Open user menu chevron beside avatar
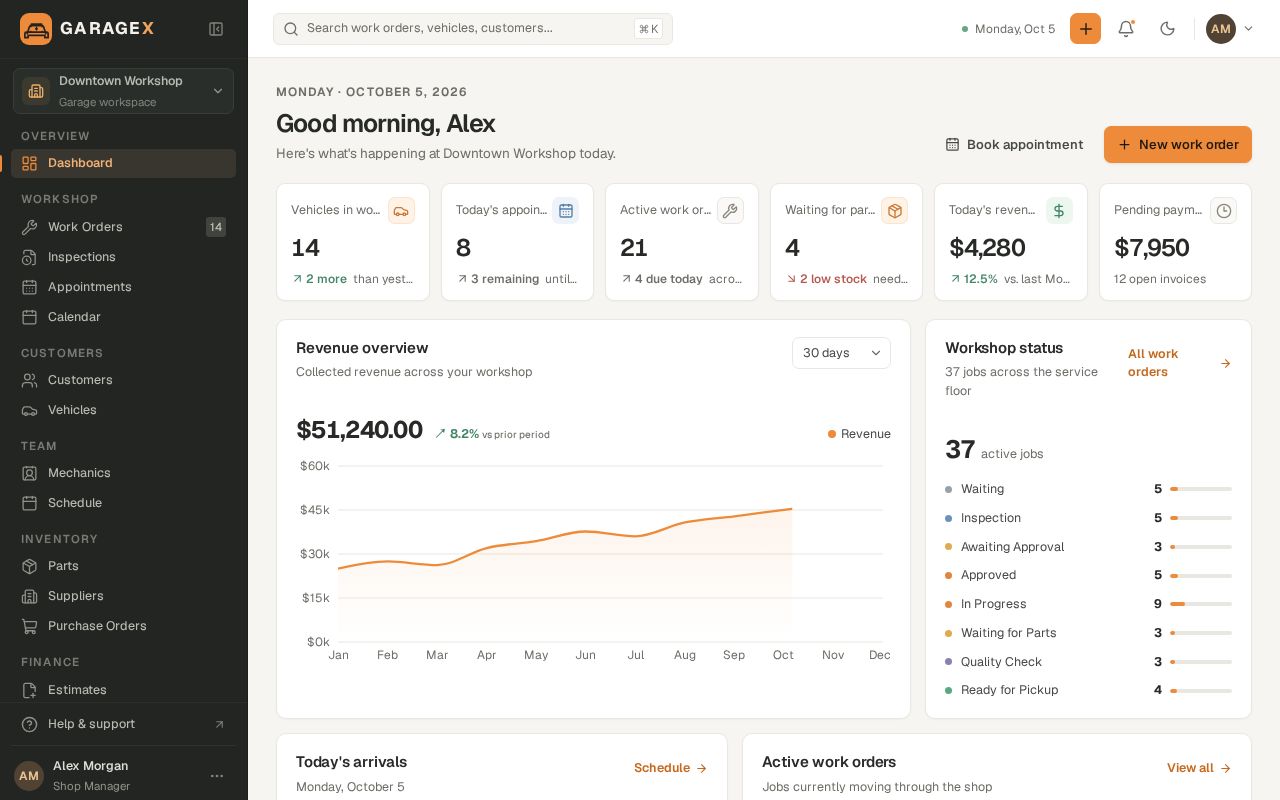Viewport: 1280px width, 800px height. 1248,29
